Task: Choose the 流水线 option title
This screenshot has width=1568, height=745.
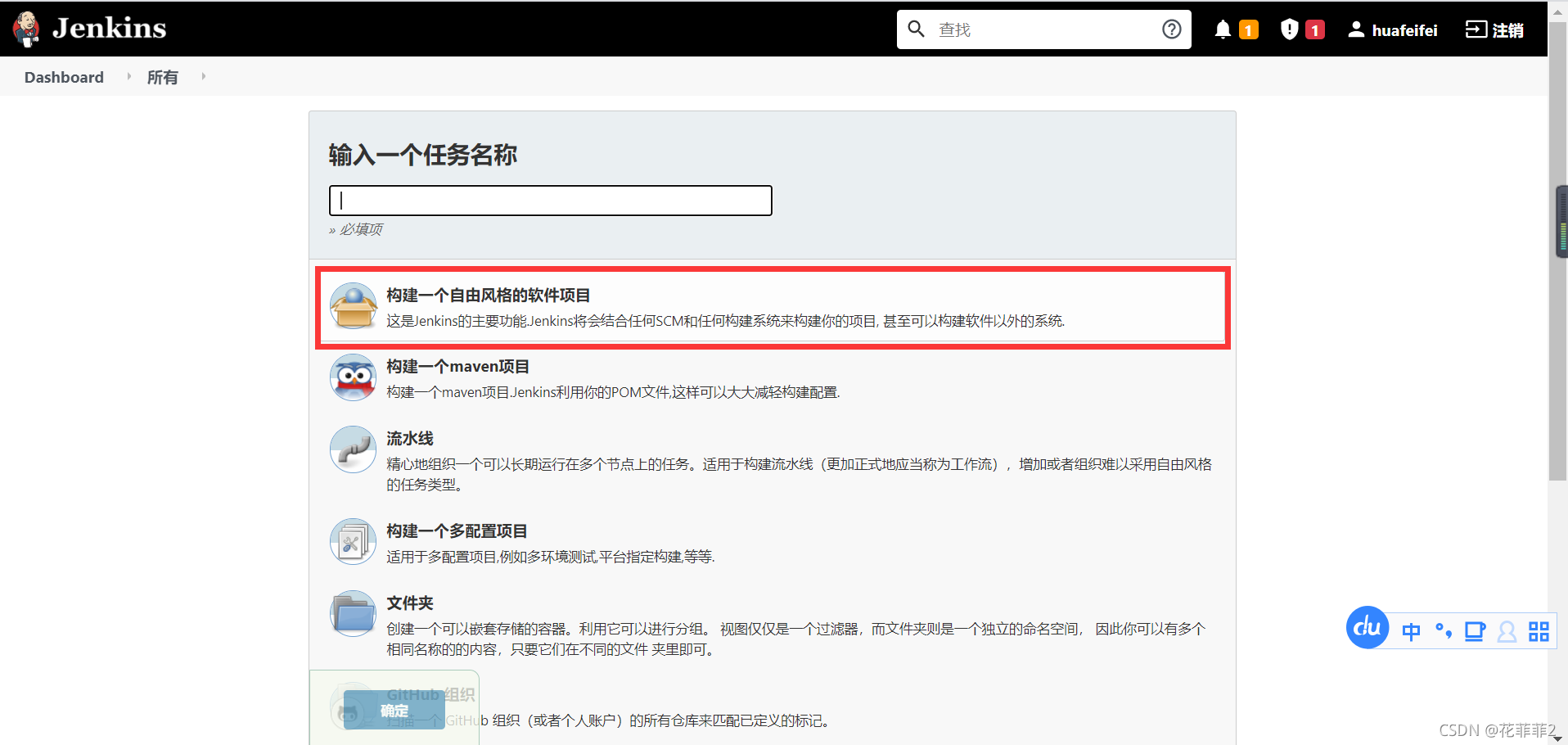Action: click(x=410, y=438)
